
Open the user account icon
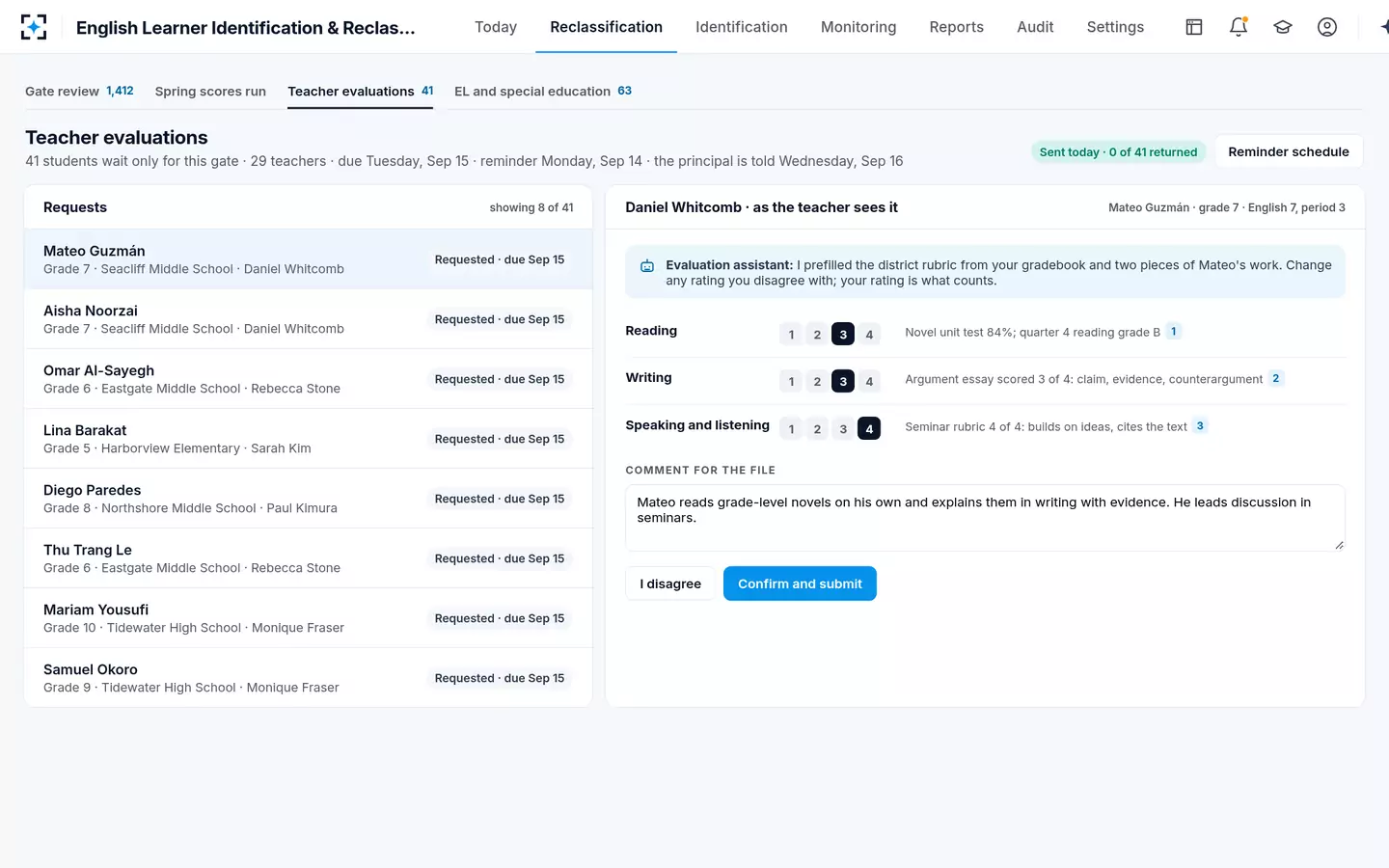pos(1327,27)
